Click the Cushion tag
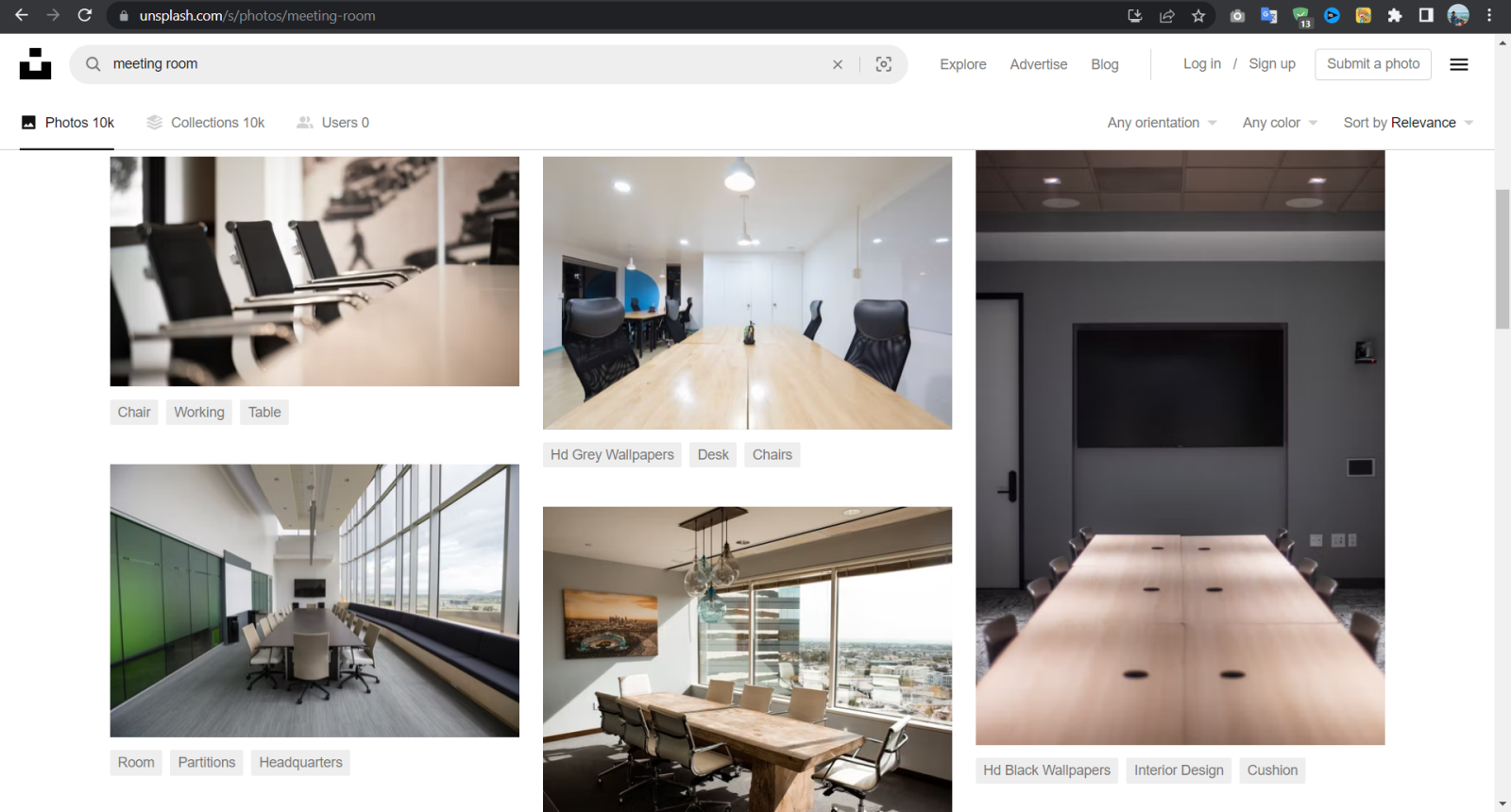1511x812 pixels. [1272, 770]
